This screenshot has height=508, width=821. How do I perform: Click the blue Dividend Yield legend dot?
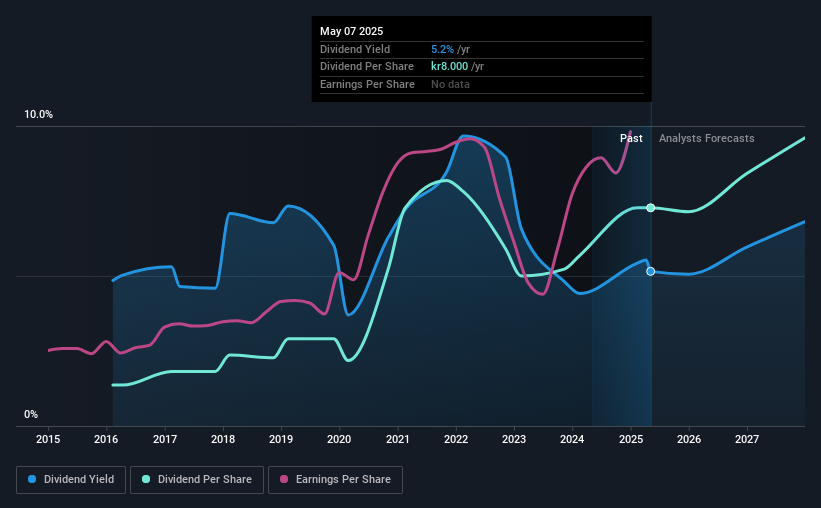point(32,479)
